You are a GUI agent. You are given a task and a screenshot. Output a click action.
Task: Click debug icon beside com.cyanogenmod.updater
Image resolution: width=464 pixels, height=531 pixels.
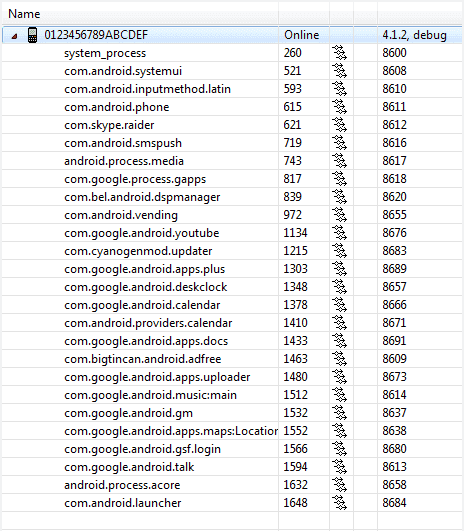[339, 251]
